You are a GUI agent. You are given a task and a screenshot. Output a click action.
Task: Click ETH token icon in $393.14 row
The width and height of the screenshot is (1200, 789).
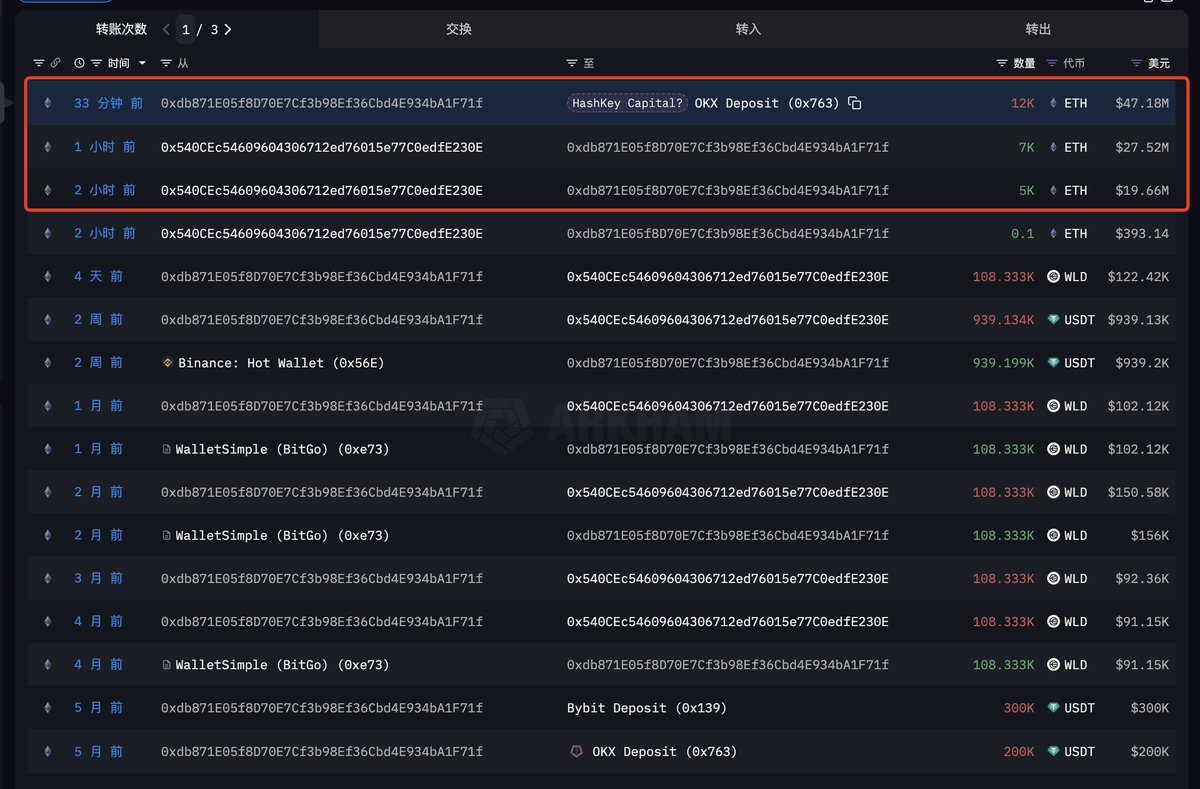click(x=1053, y=233)
